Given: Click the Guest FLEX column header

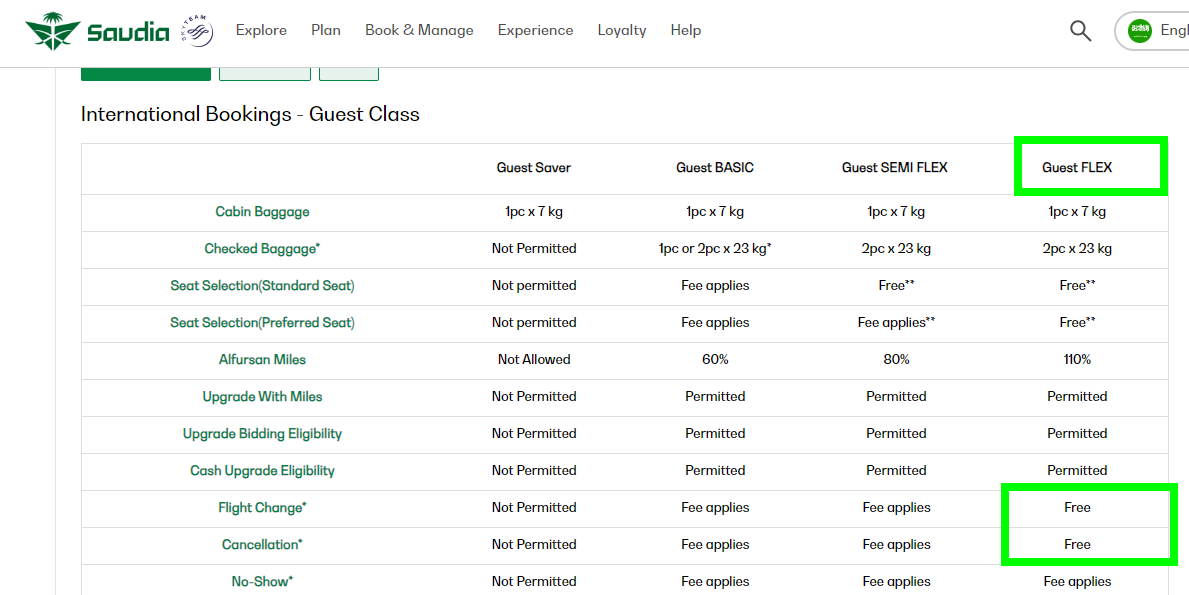Looking at the screenshot, I should 1077,168.
